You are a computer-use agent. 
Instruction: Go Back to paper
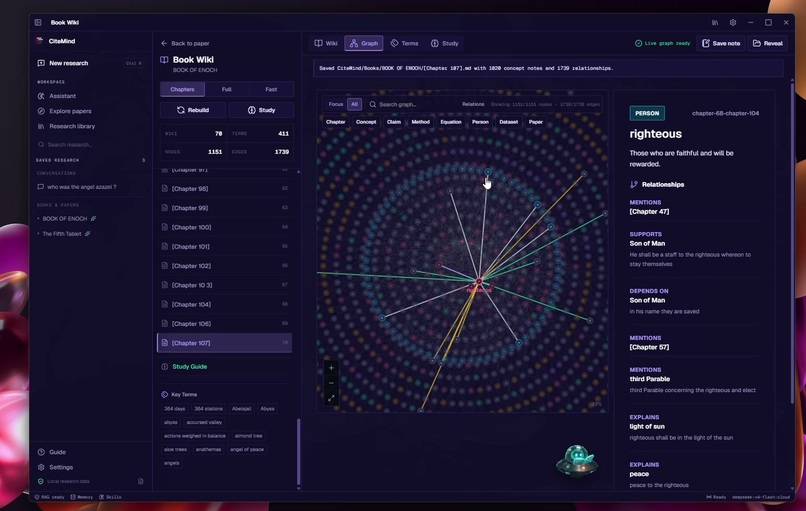click(x=185, y=43)
